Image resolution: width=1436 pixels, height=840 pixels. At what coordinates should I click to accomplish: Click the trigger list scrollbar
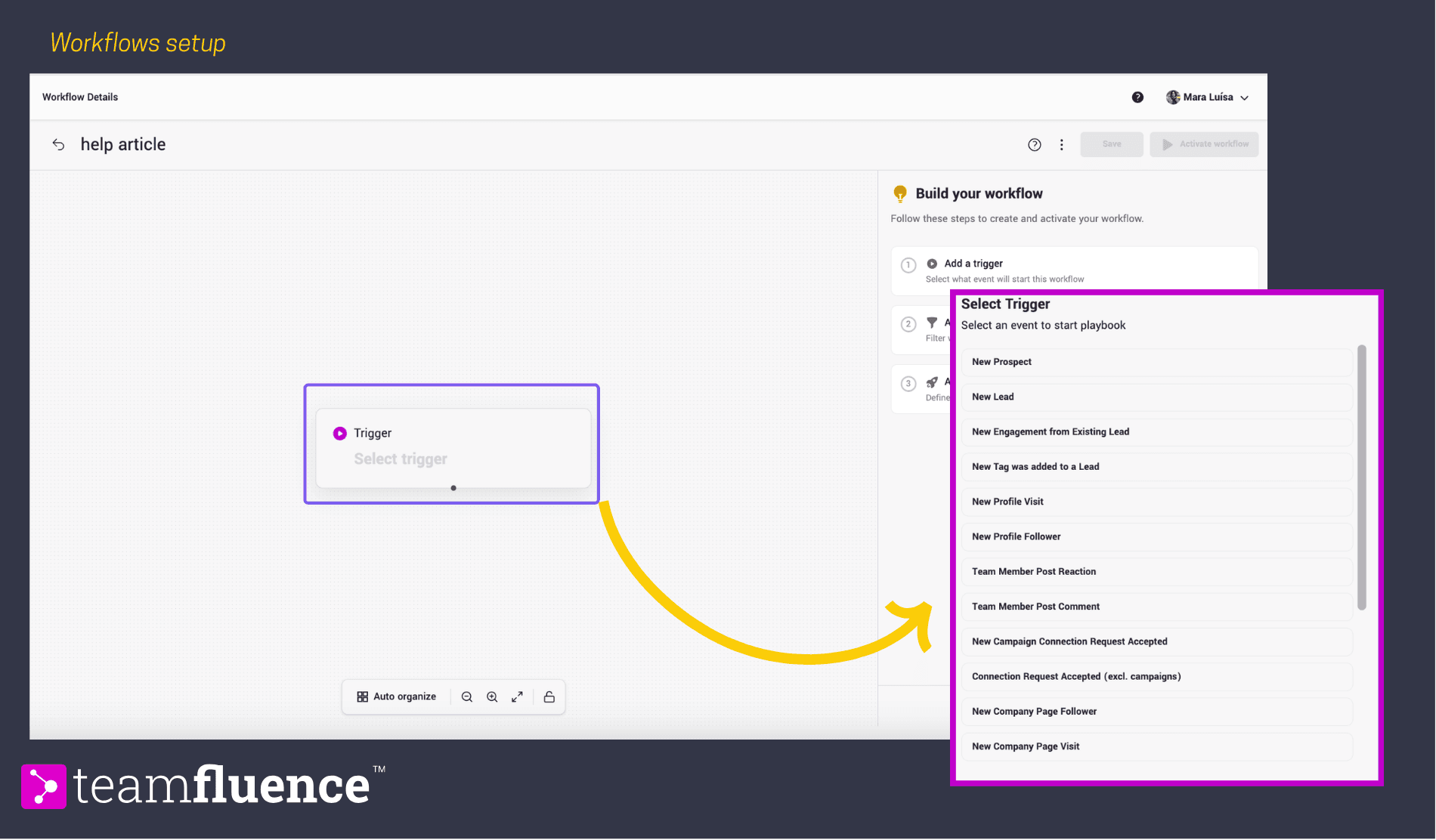(1362, 477)
